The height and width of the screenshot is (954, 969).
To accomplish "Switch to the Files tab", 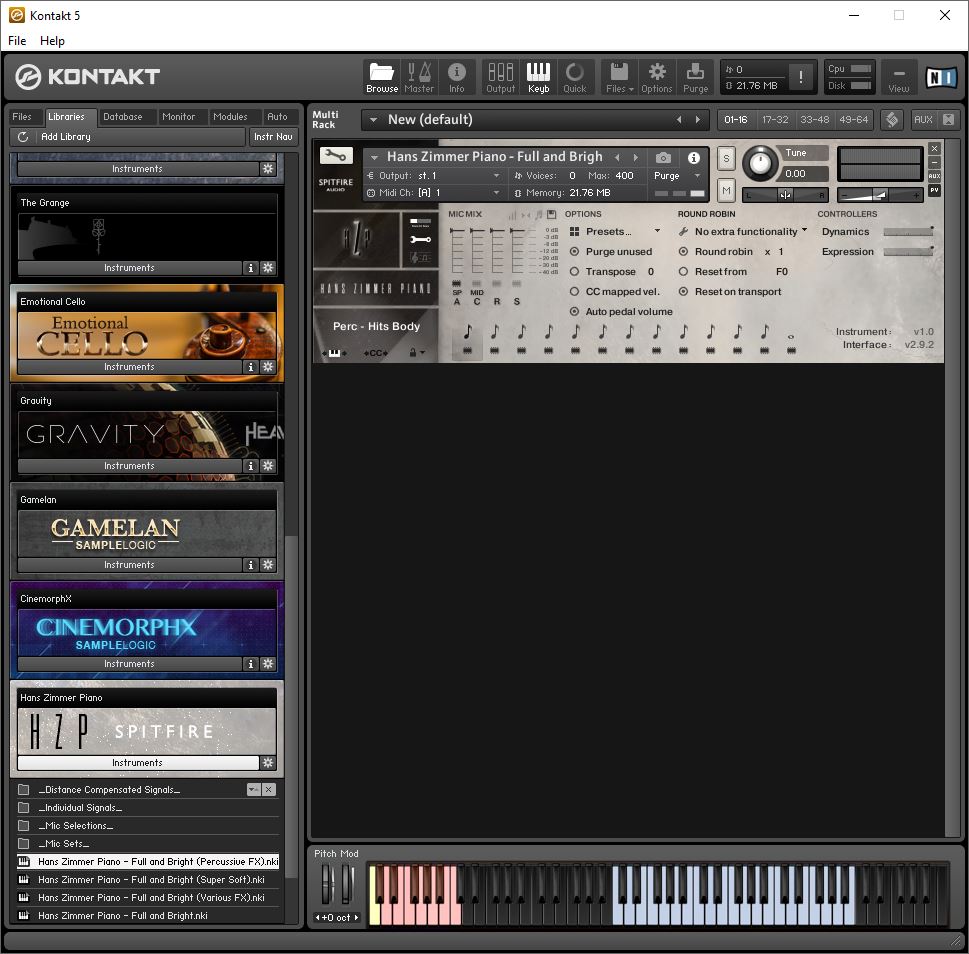I will (22, 117).
